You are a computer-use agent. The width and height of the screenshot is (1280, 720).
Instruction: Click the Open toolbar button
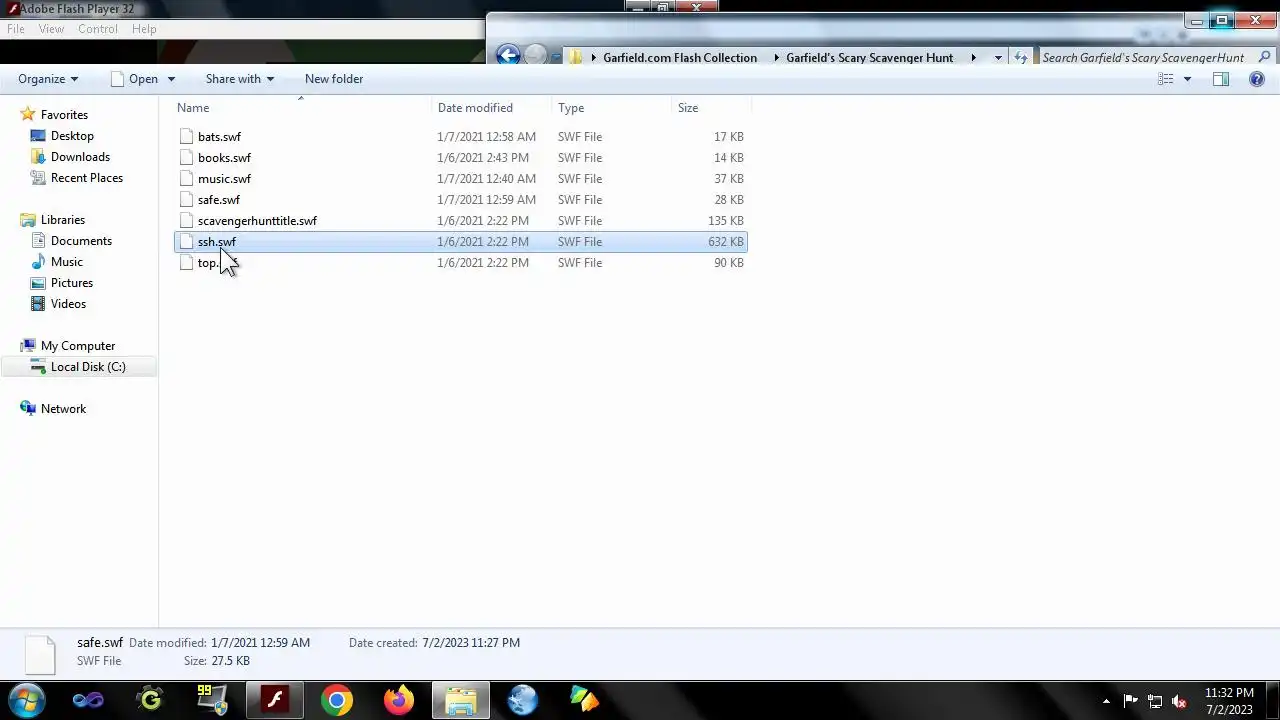tap(134, 79)
